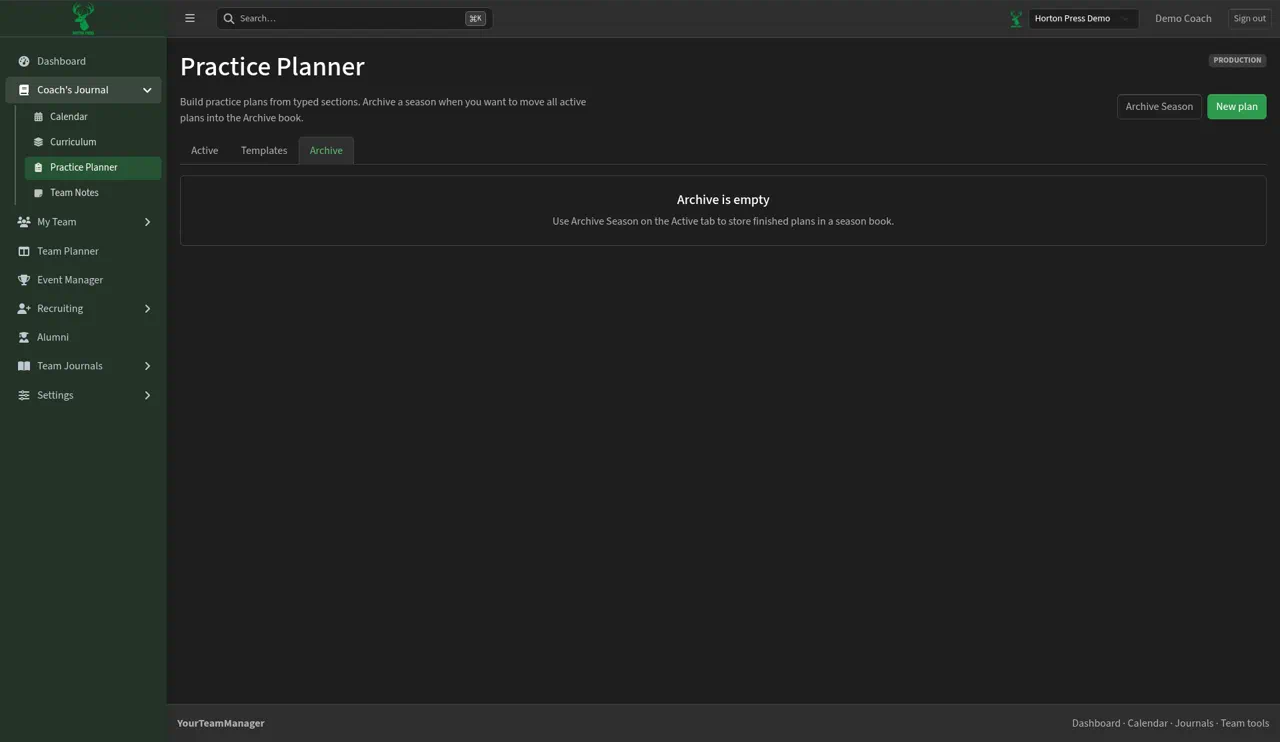This screenshot has width=1280, height=742.
Task: Click the Dashboard gauge icon
Action: [24, 61]
